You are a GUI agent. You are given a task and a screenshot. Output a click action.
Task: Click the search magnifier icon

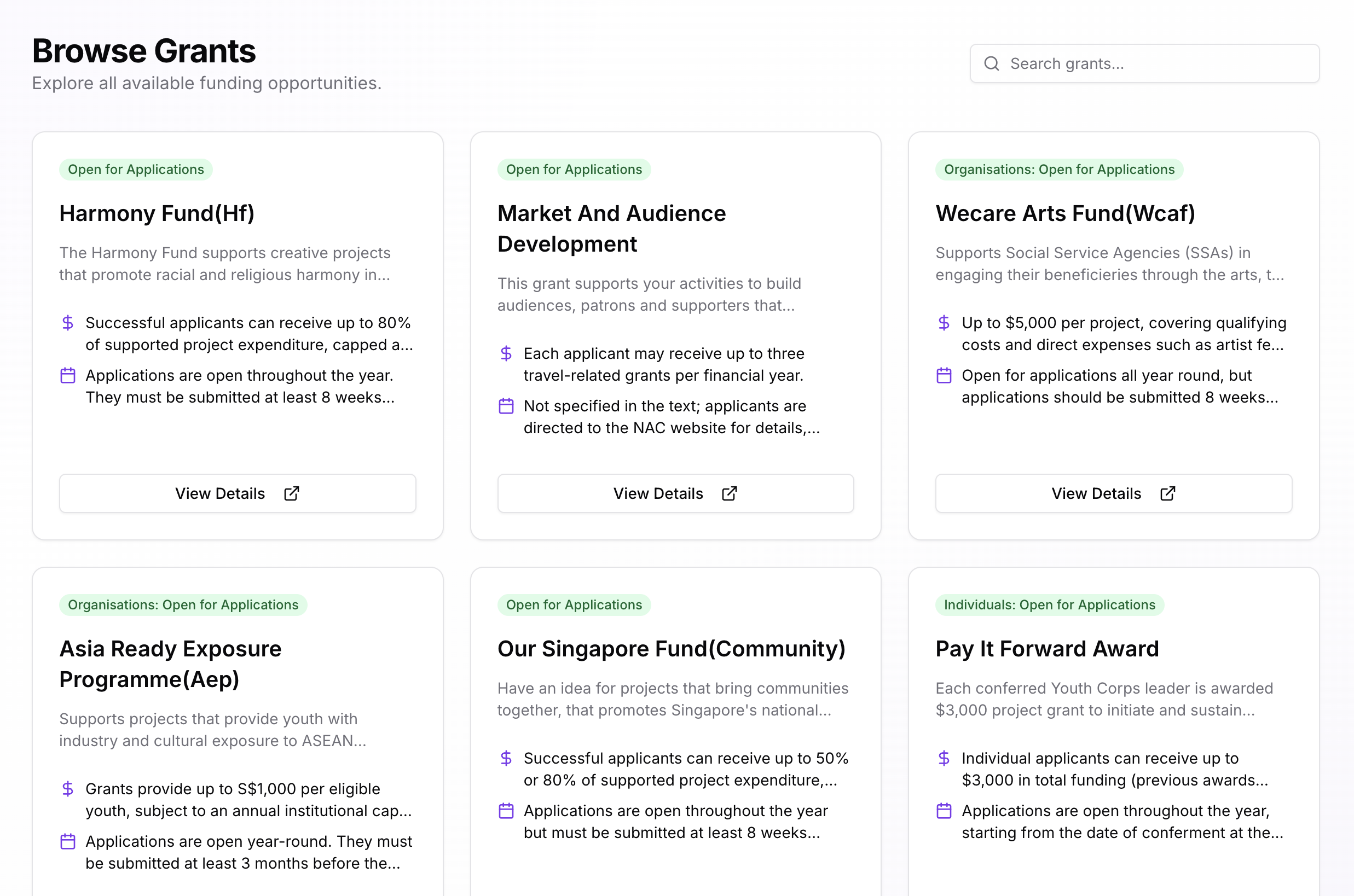(x=992, y=63)
